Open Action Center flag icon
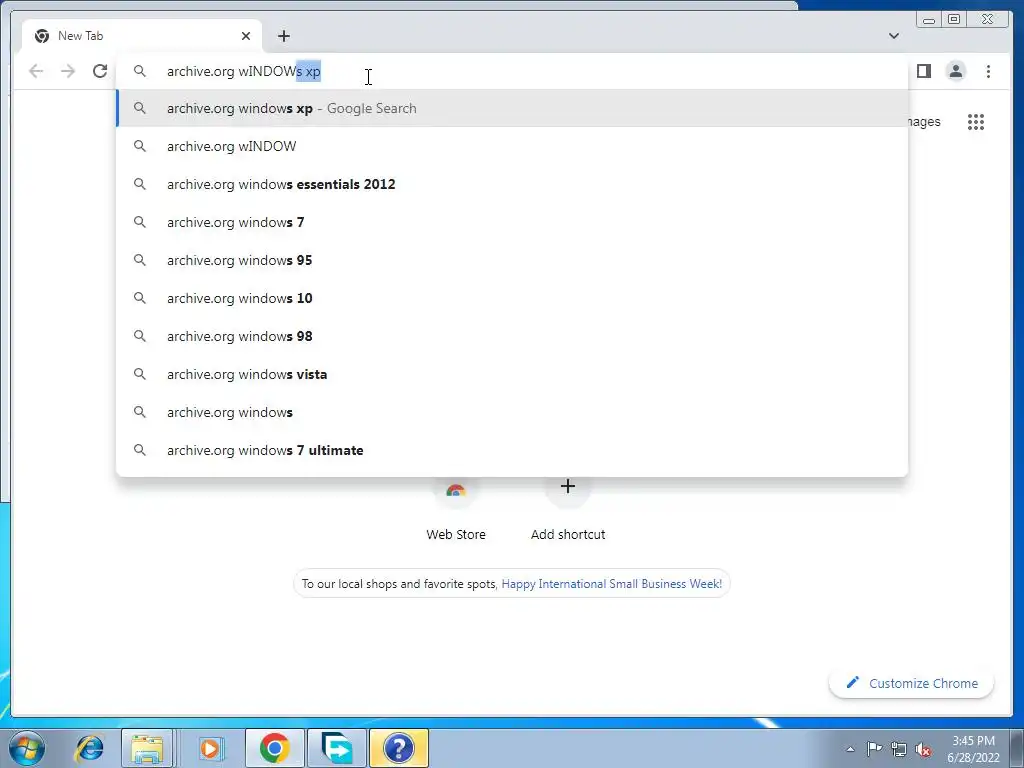The image size is (1024, 768). click(874, 748)
